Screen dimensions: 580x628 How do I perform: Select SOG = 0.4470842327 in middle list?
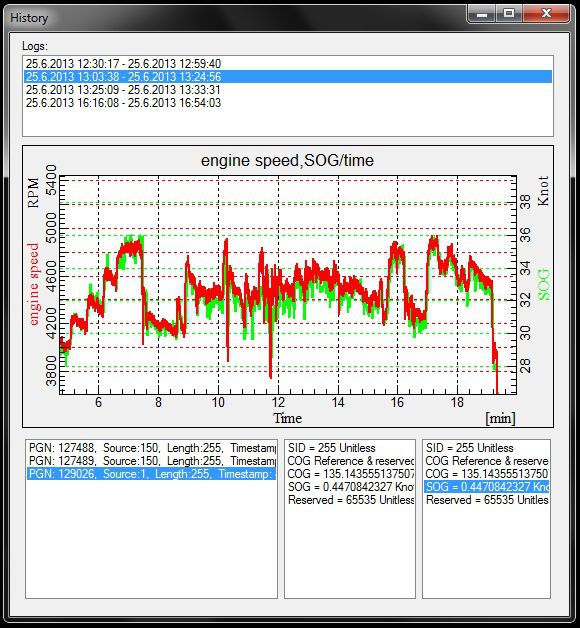350,487
